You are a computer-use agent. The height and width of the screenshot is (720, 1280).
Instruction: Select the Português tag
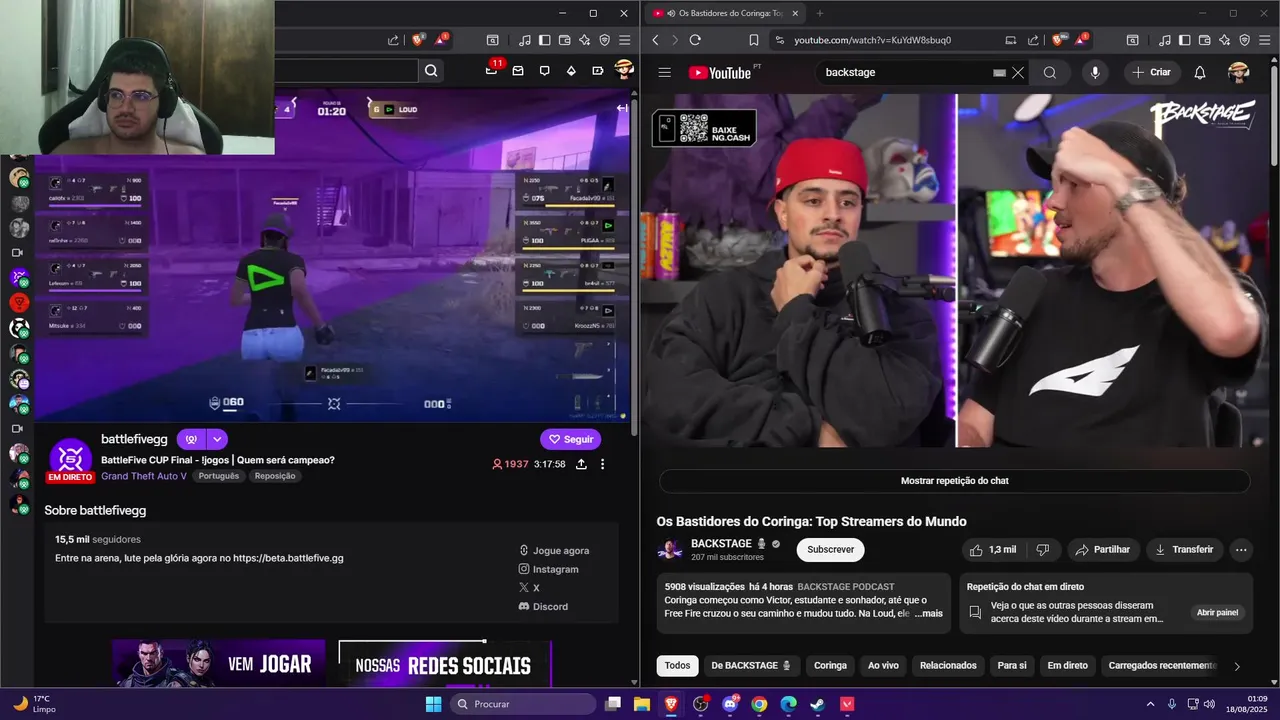[x=219, y=476]
